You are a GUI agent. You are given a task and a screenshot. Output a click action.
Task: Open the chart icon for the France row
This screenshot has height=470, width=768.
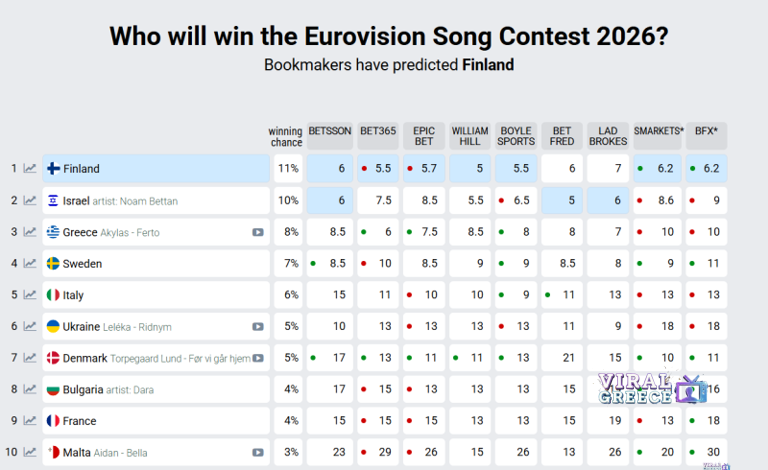[30, 421]
